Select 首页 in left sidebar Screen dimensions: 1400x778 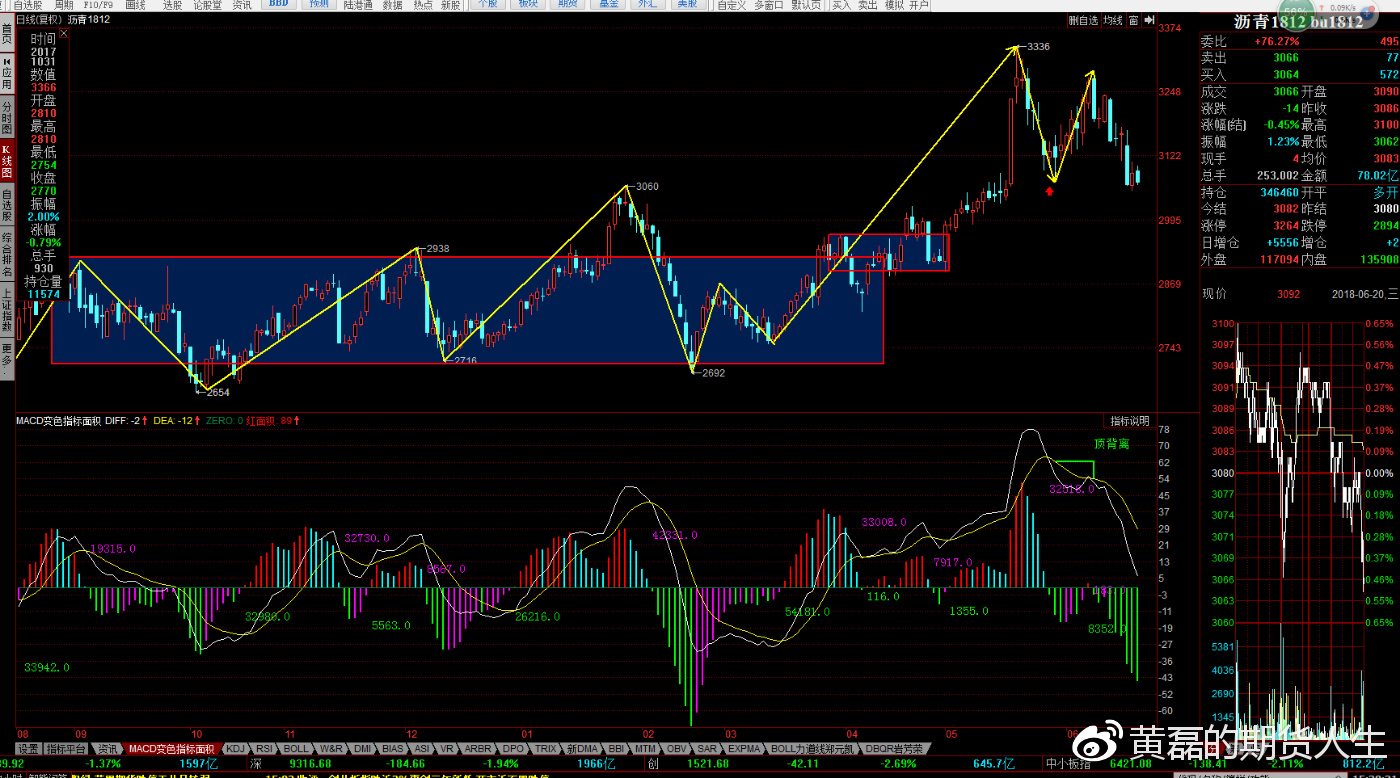click(x=7, y=35)
